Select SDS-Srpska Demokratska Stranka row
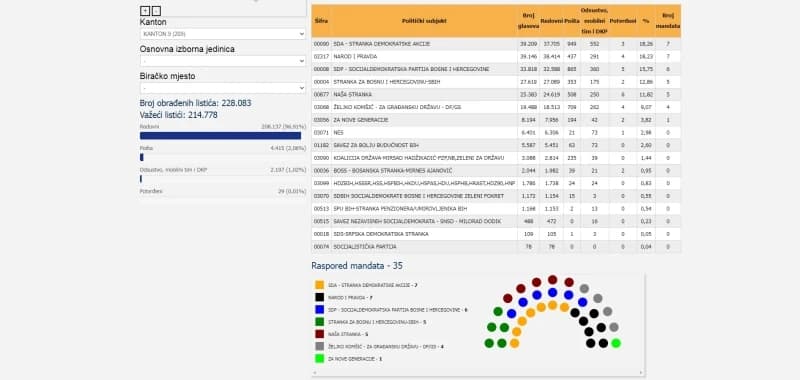The height and width of the screenshot is (380, 800). (x=496, y=234)
